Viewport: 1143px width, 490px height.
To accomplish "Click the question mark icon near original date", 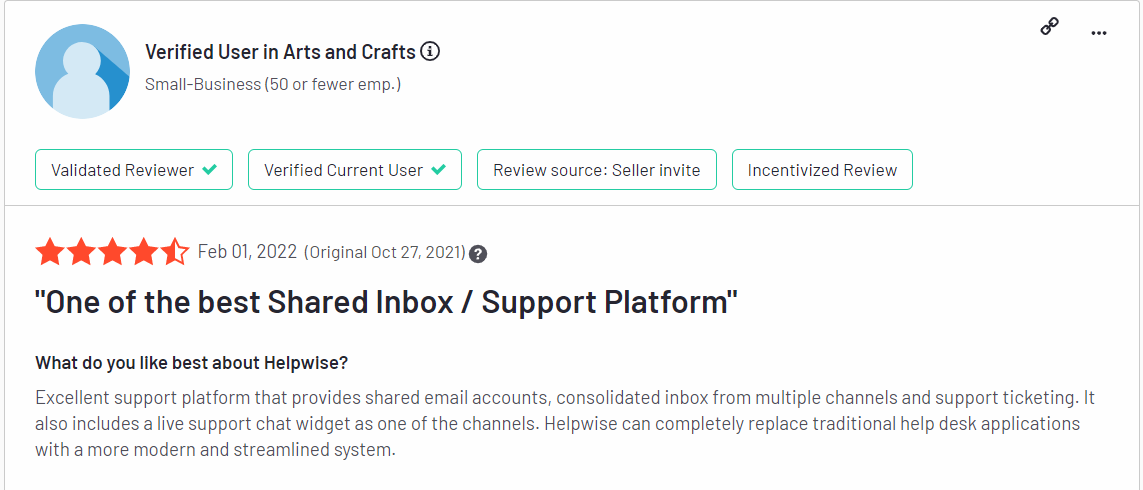I will (478, 254).
